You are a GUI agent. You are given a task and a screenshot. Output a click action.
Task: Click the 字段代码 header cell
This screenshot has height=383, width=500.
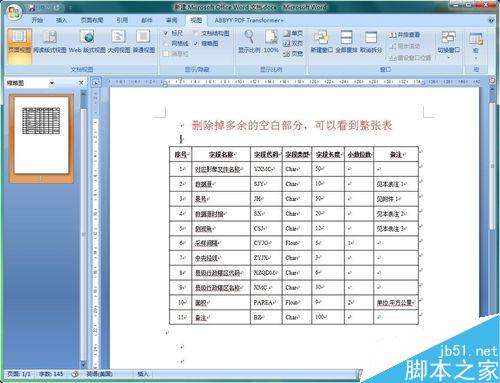266,154
